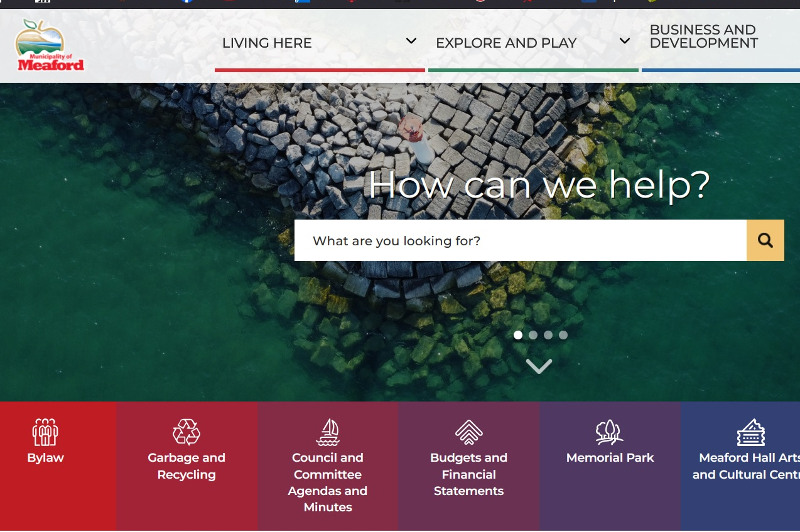Image resolution: width=800 pixels, height=532 pixels.
Task: Open the Living Here menu
Action: tap(267, 43)
